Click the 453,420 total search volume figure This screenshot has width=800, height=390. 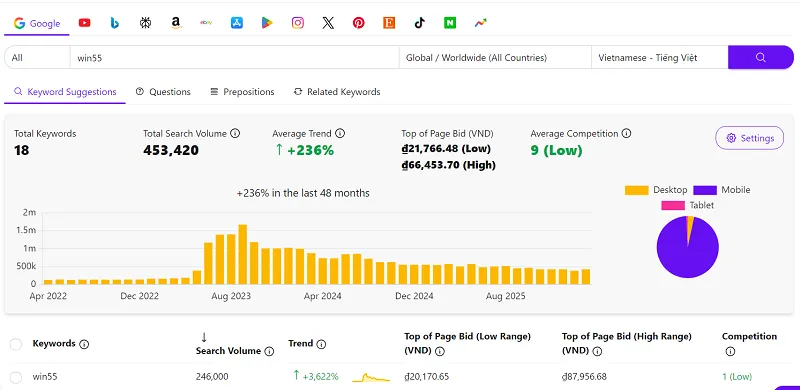(171, 151)
